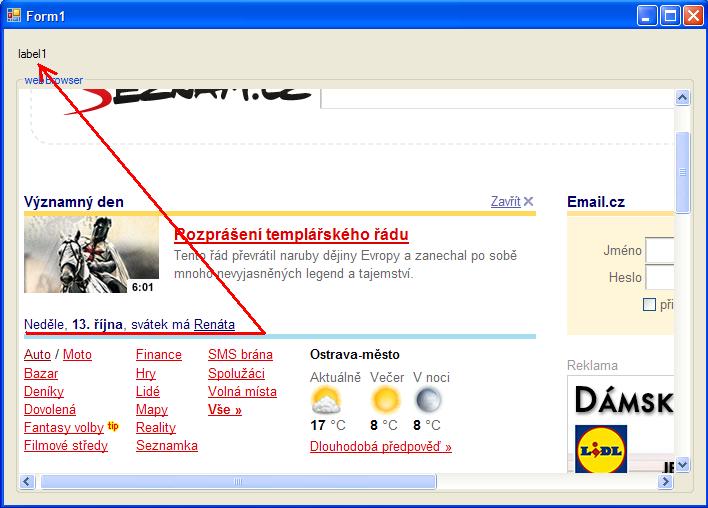This screenshot has width=708, height=508.
Task: Click the Významný den heading
Action: (x=74, y=202)
